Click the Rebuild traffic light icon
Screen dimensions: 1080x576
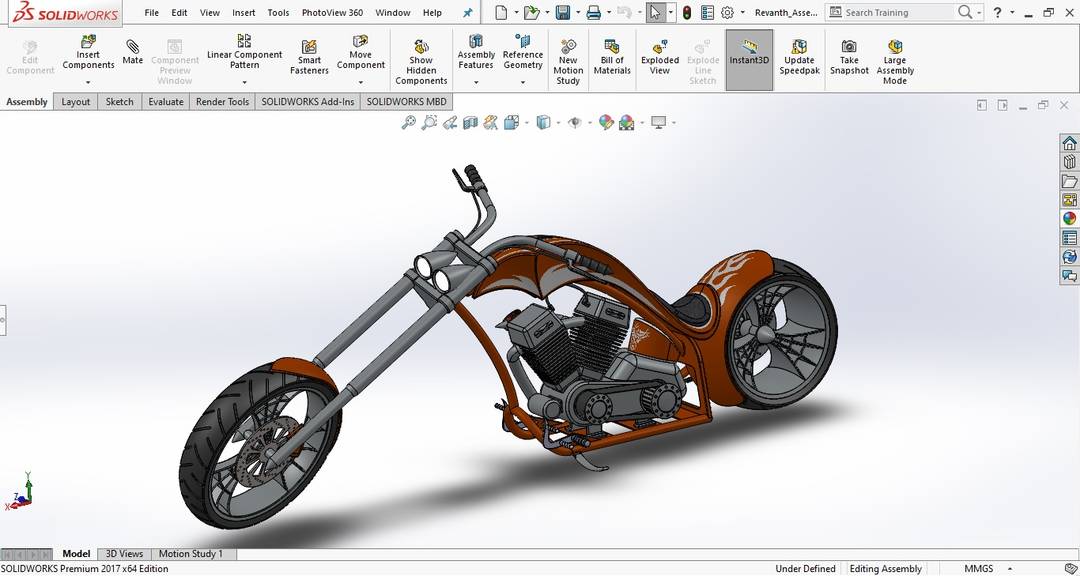coord(687,12)
